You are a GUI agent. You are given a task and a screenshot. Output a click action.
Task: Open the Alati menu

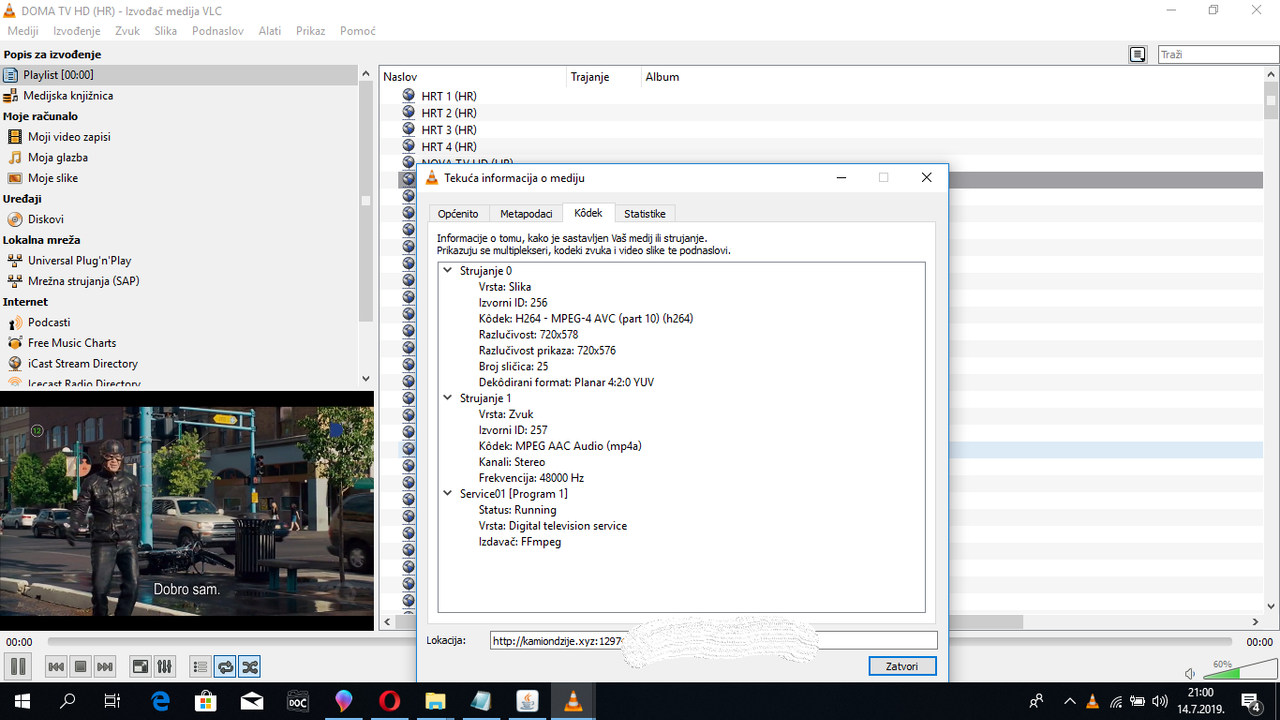269,31
